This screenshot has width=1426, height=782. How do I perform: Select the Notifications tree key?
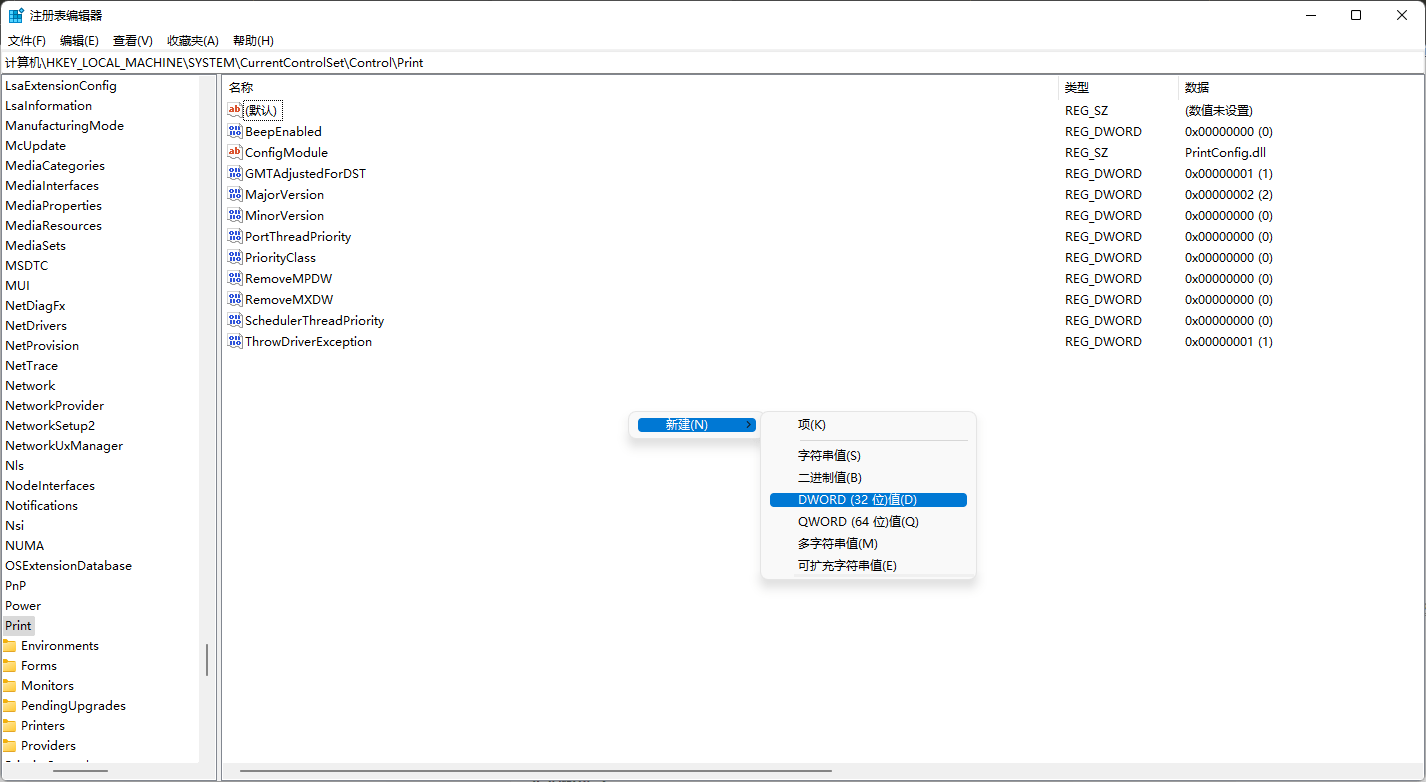pos(41,505)
